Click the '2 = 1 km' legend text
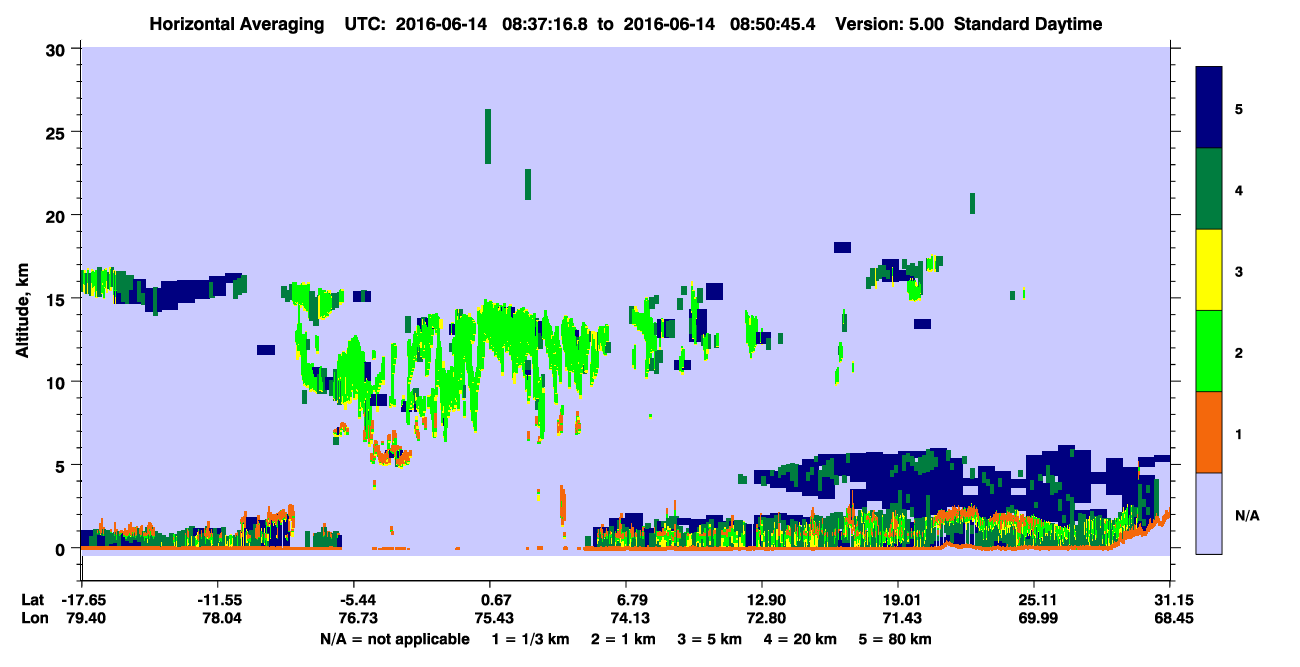 click(x=625, y=639)
